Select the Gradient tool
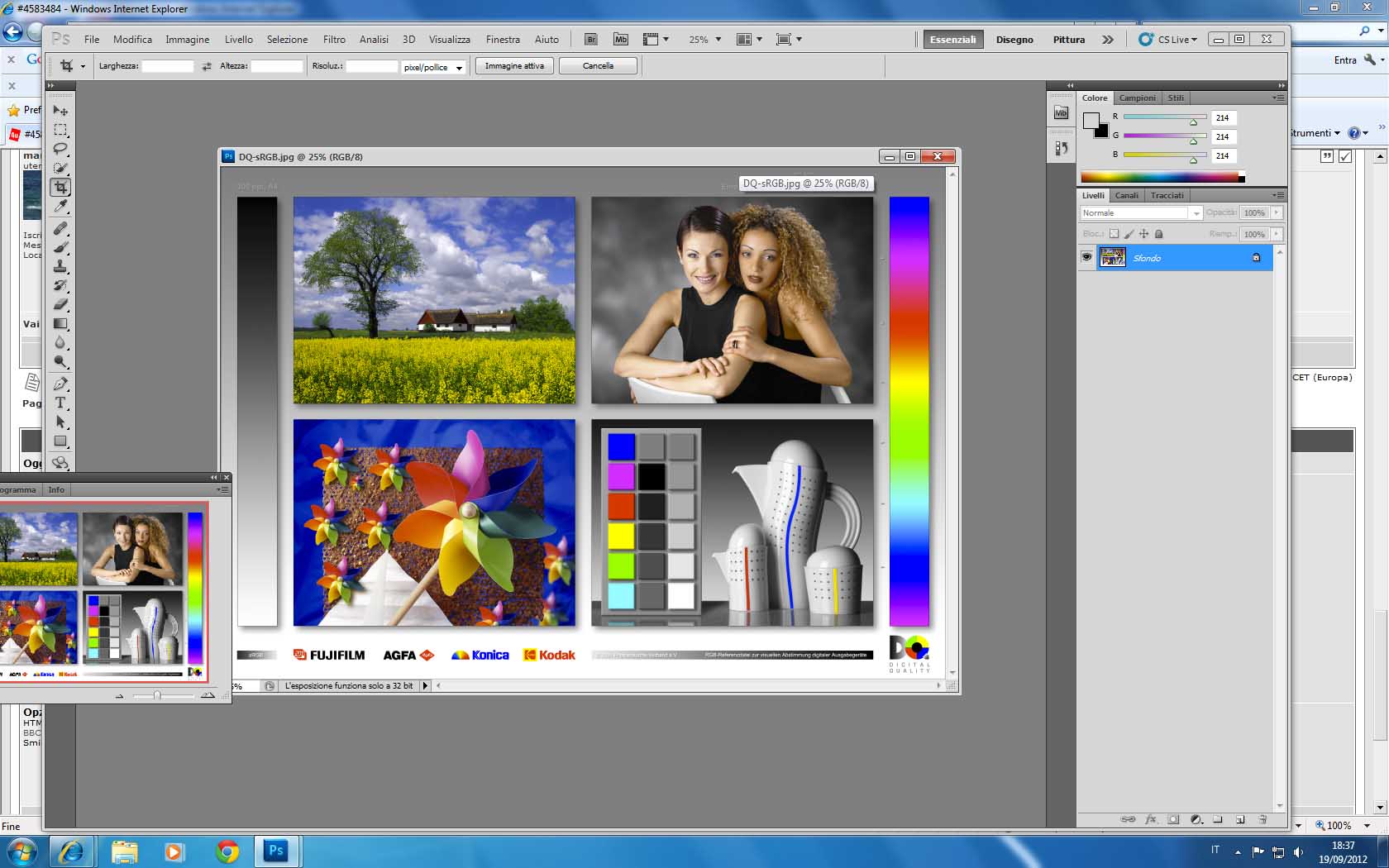The image size is (1389, 868). (x=60, y=324)
